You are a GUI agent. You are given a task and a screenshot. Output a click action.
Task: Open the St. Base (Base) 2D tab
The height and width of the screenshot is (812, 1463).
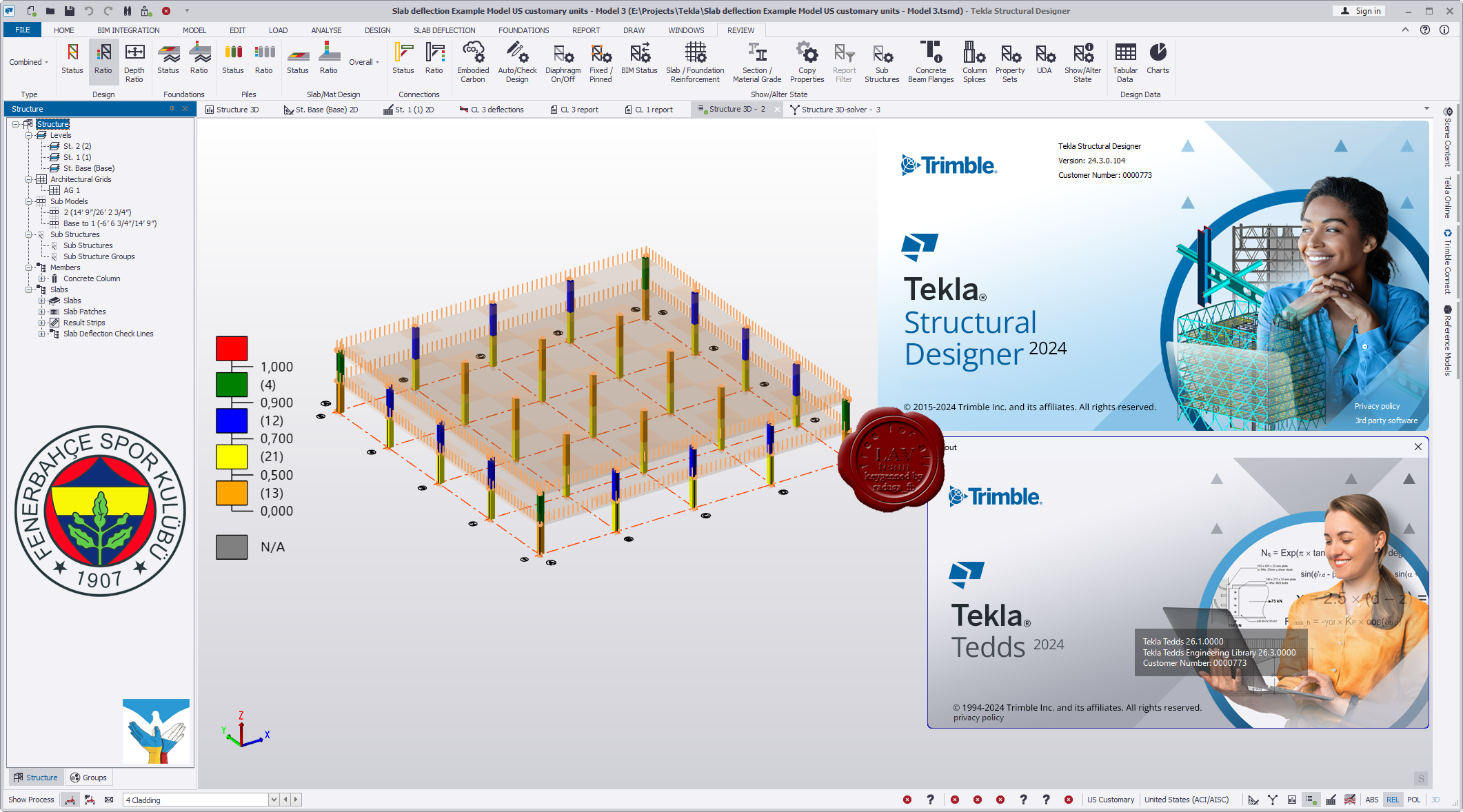[x=321, y=110]
